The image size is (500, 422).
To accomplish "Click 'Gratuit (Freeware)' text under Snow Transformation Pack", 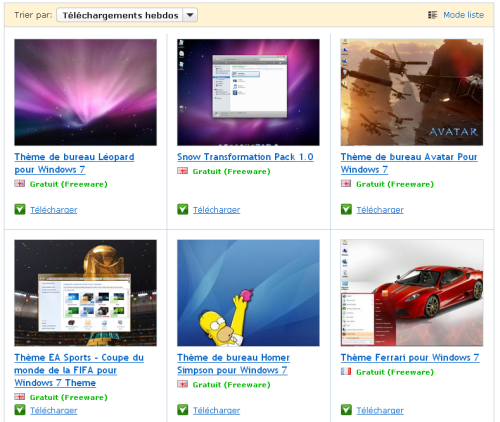I will 232,171.
